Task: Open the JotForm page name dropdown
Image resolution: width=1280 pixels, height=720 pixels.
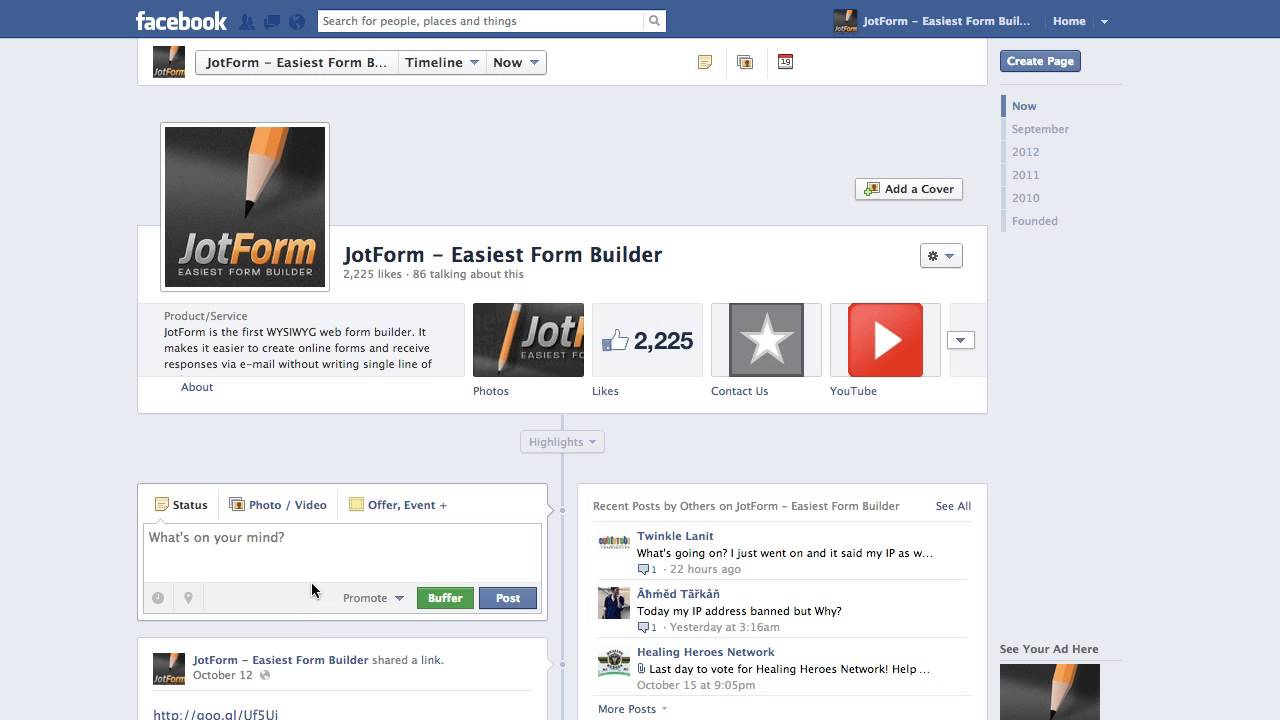Action: [296, 62]
